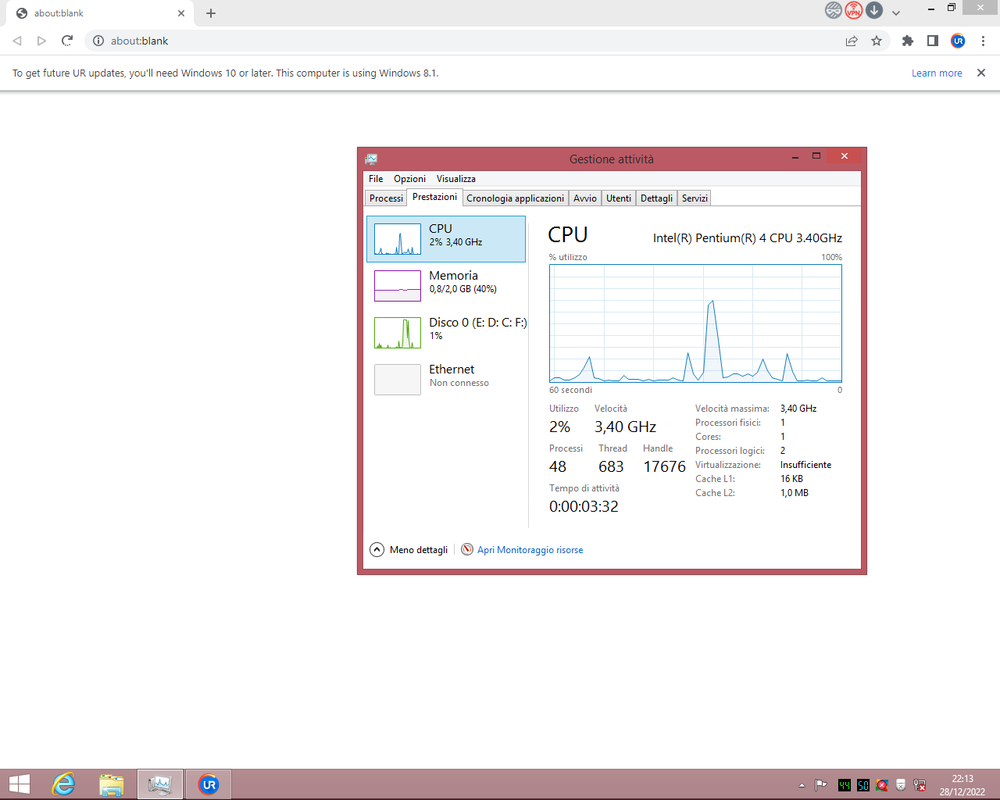Open the Action Center flag icon
The image size is (1000, 800).
pyautogui.click(x=821, y=785)
